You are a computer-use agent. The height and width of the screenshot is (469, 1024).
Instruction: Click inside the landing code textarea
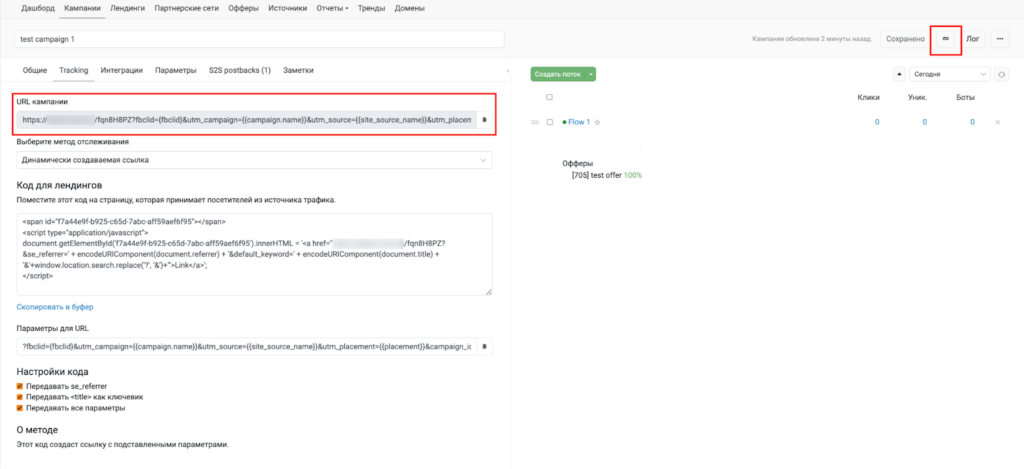pos(255,254)
